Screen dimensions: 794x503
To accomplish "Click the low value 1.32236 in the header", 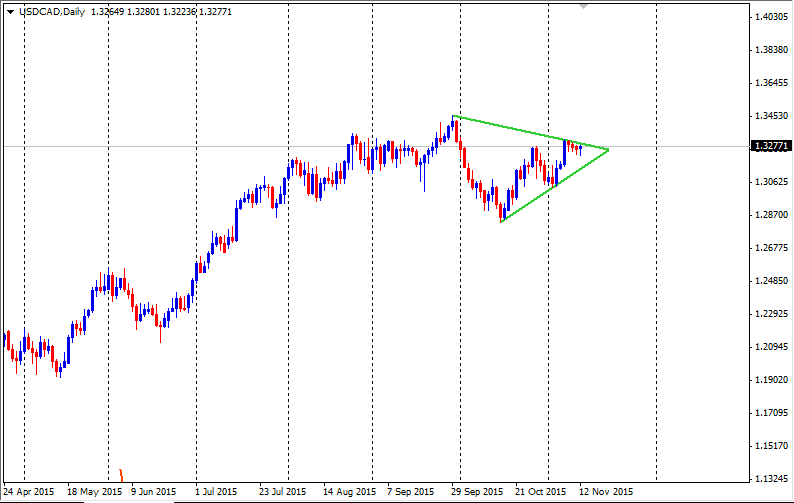I will 179,12.
